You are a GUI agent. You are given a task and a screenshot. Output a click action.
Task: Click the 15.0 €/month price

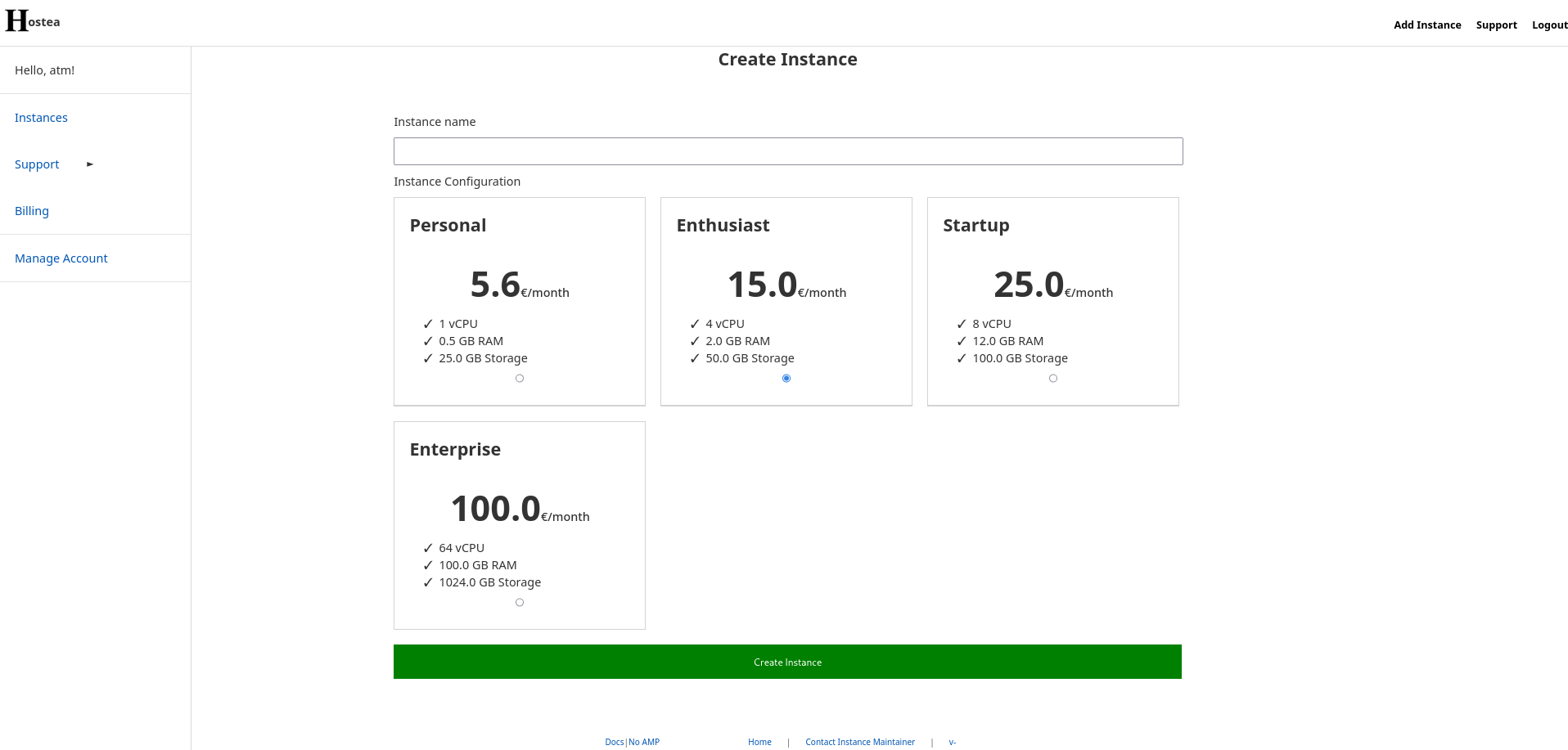coord(786,285)
